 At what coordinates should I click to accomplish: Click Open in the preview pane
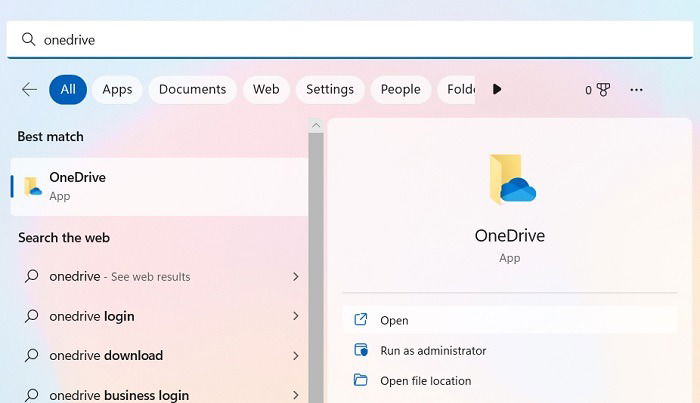[510, 320]
